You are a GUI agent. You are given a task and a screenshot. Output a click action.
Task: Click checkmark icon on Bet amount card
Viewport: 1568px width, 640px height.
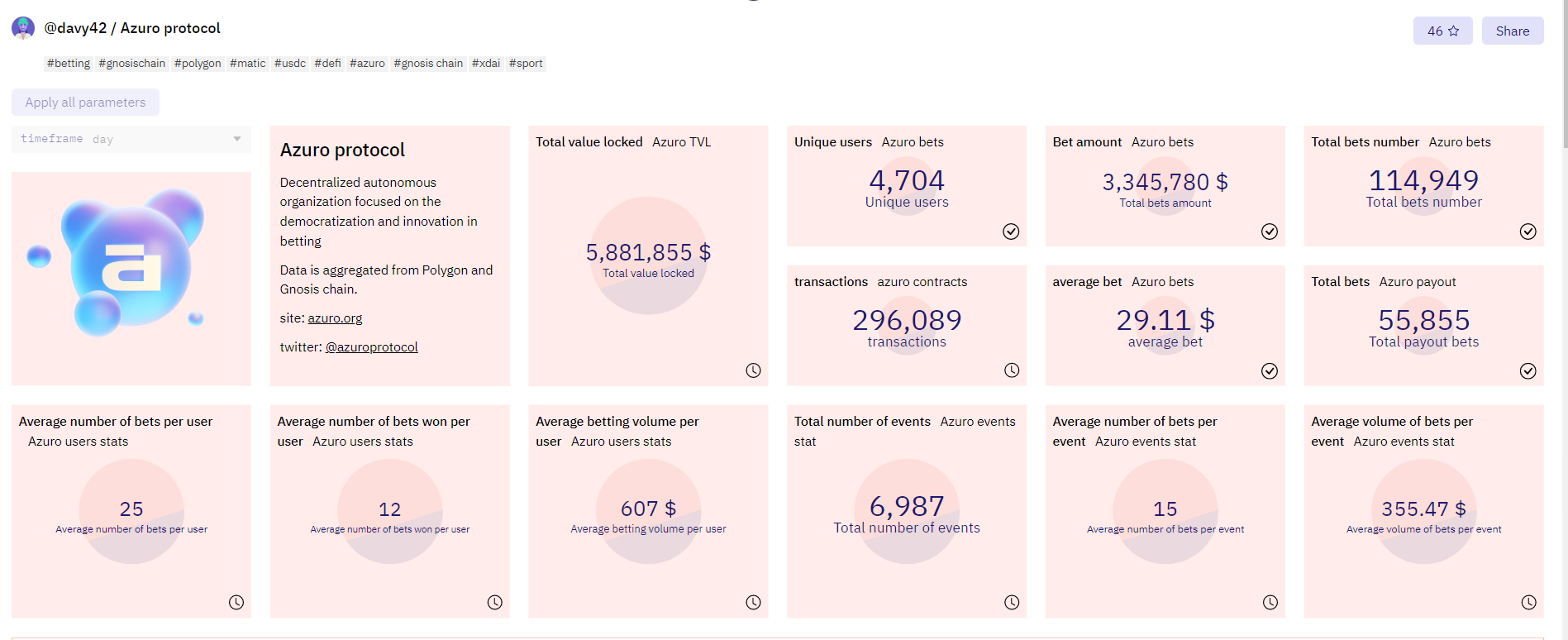(1270, 232)
